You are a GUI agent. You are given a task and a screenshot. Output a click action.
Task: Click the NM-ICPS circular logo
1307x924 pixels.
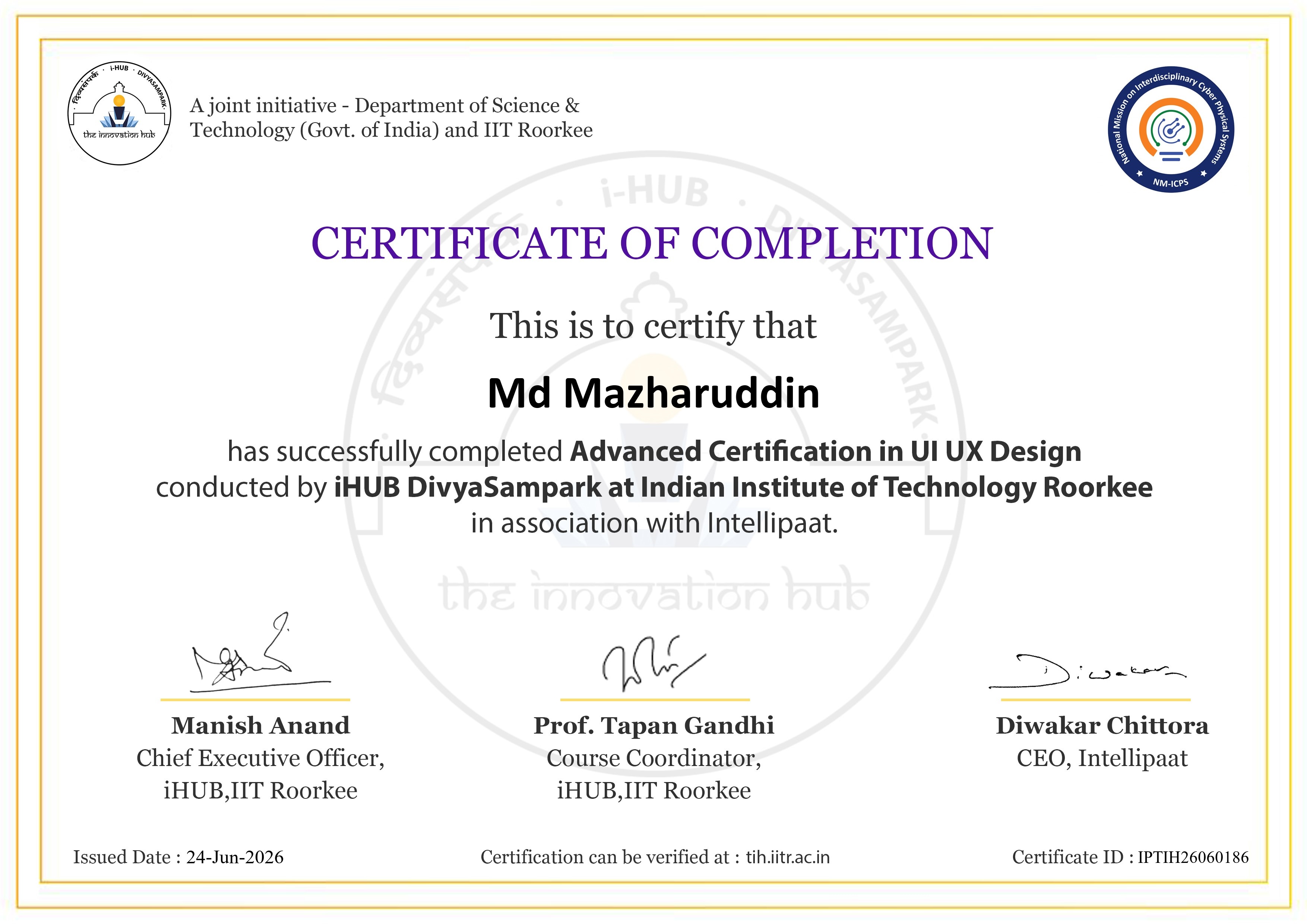pos(1171,130)
